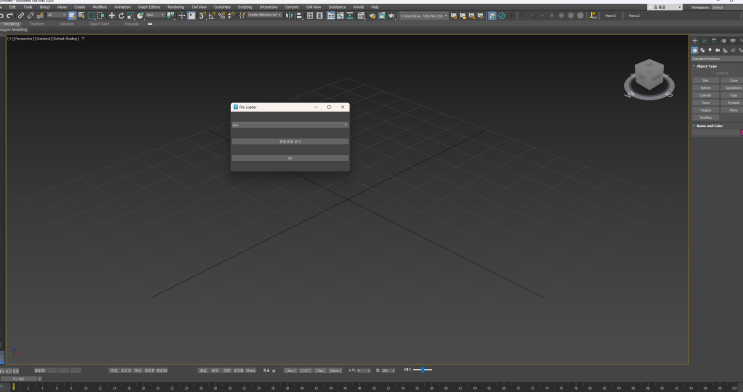743x392 pixels.
Task: Click the Unlink Selection icon
Action: point(30,16)
